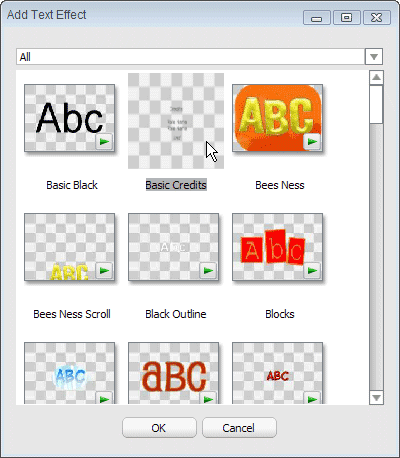Click the scrollbar down arrow

tap(376, 398)
